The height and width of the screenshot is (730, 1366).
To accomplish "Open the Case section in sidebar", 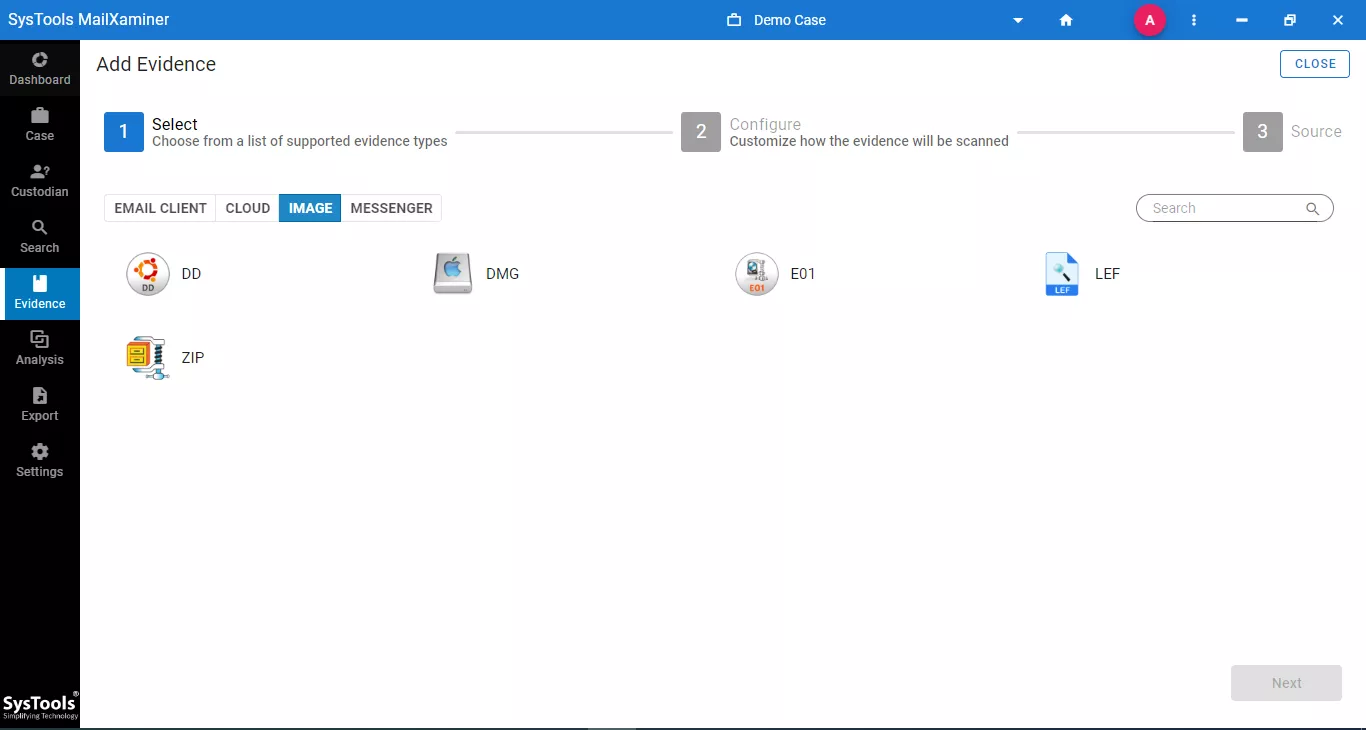I will tap(40, 124).
